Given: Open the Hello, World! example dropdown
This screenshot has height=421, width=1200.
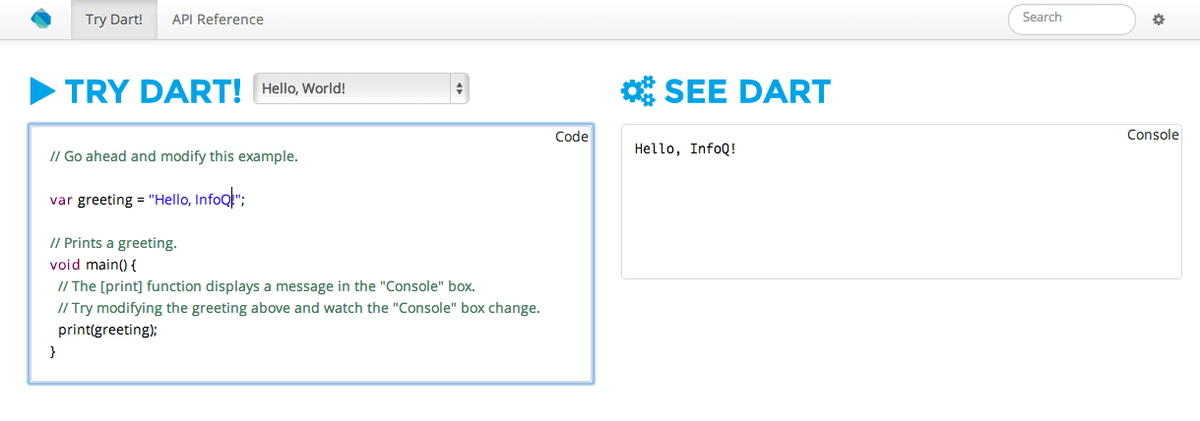Looking at the screenshot, I should [x=362, y=88].
